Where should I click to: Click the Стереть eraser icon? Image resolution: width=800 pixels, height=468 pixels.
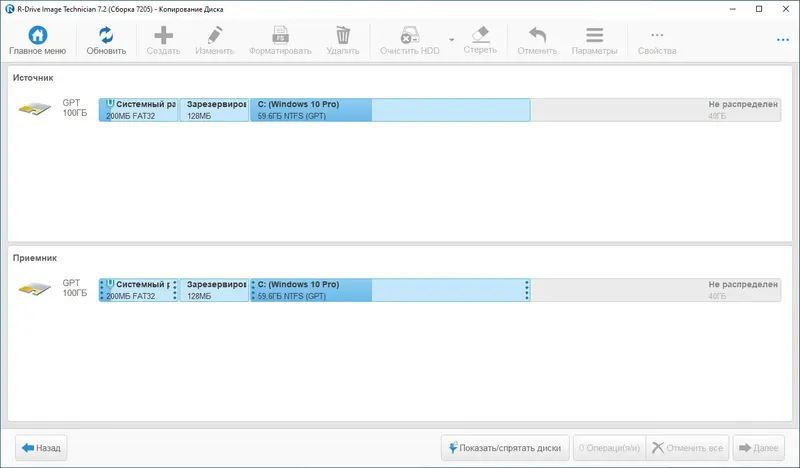pyautogui.click(x=480, y=34)
